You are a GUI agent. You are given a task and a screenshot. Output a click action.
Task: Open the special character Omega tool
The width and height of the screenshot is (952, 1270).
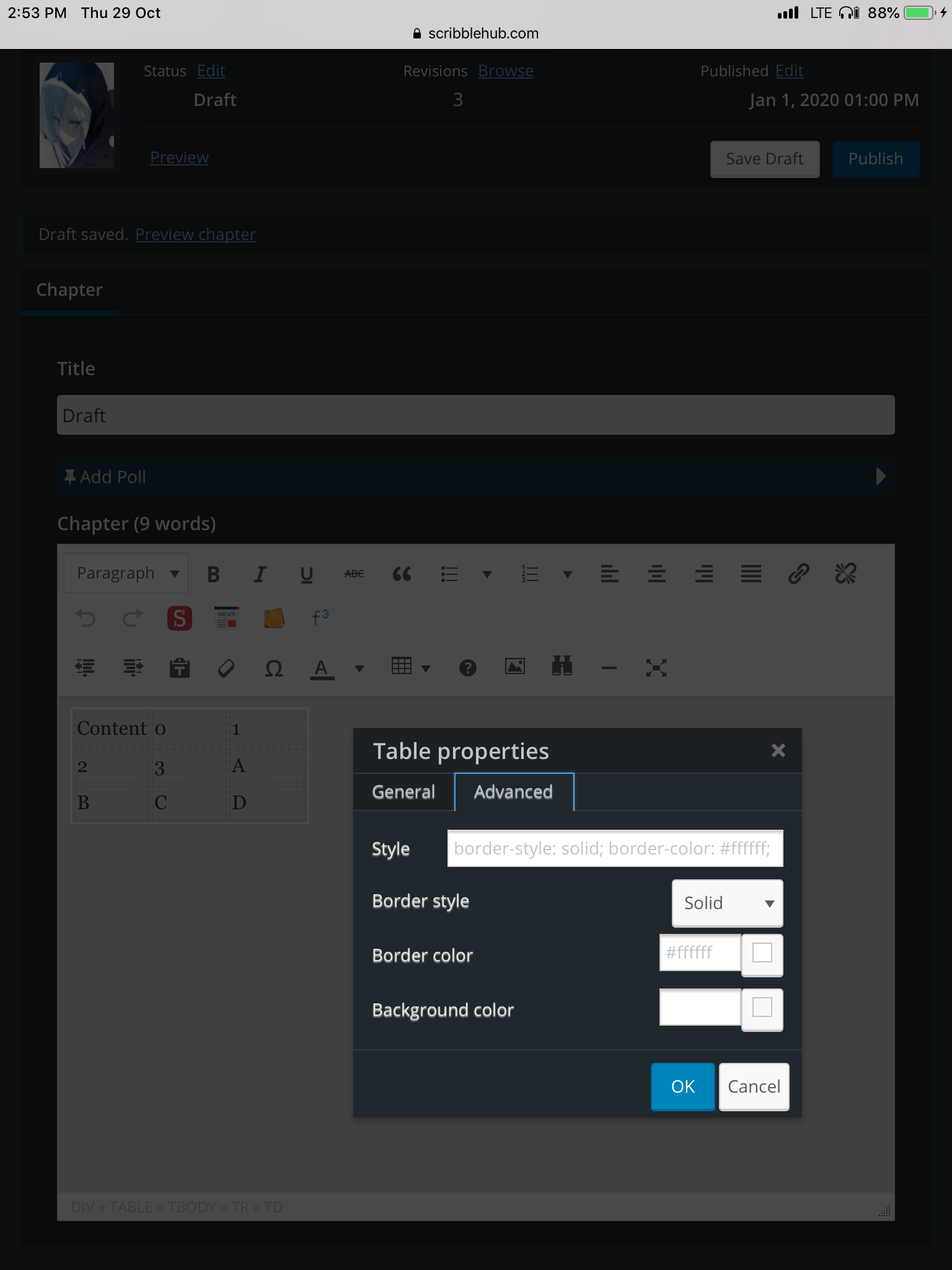click(273, 668)
